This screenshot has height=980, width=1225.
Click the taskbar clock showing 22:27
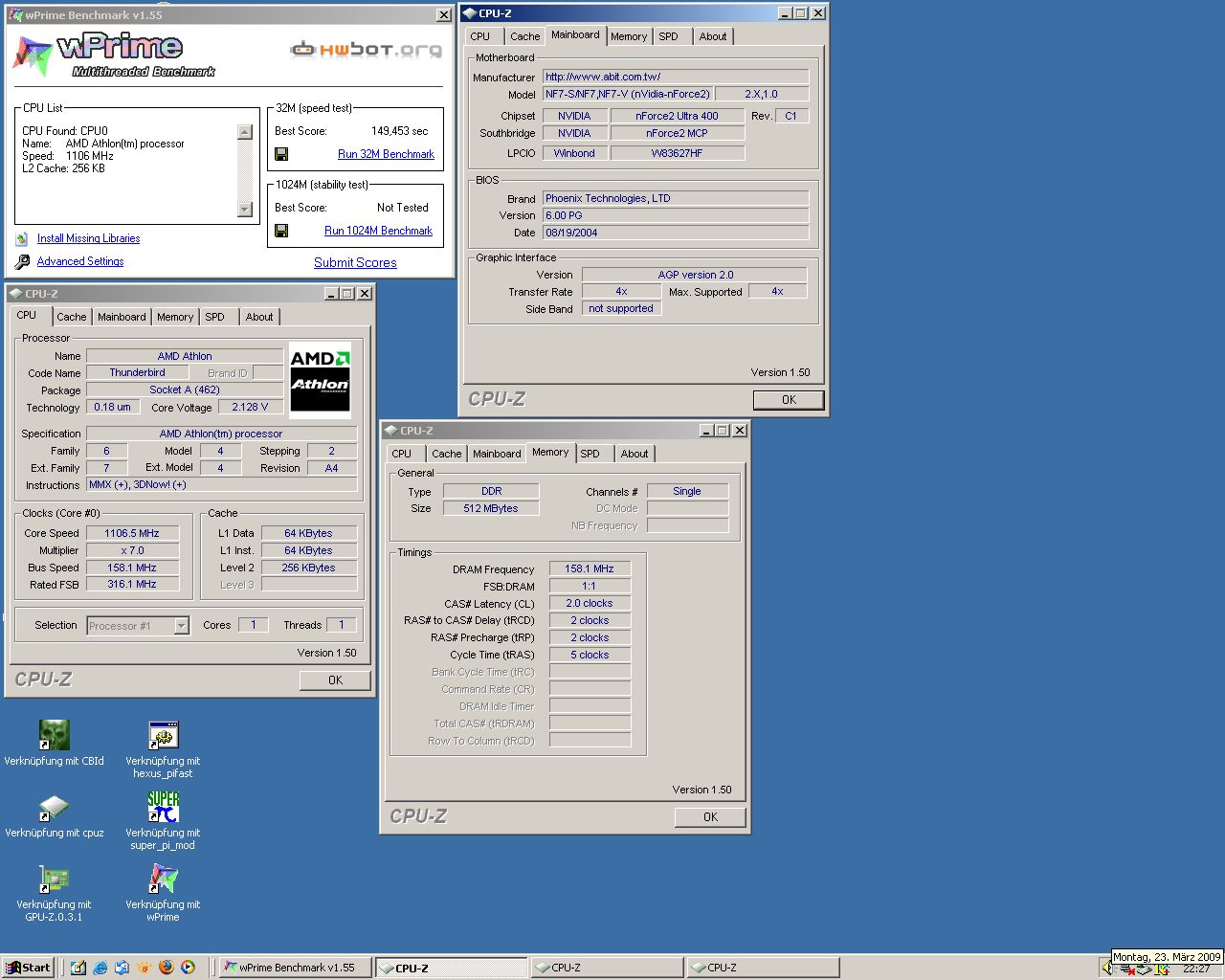pyautogui.click(x=1195, y=969)
